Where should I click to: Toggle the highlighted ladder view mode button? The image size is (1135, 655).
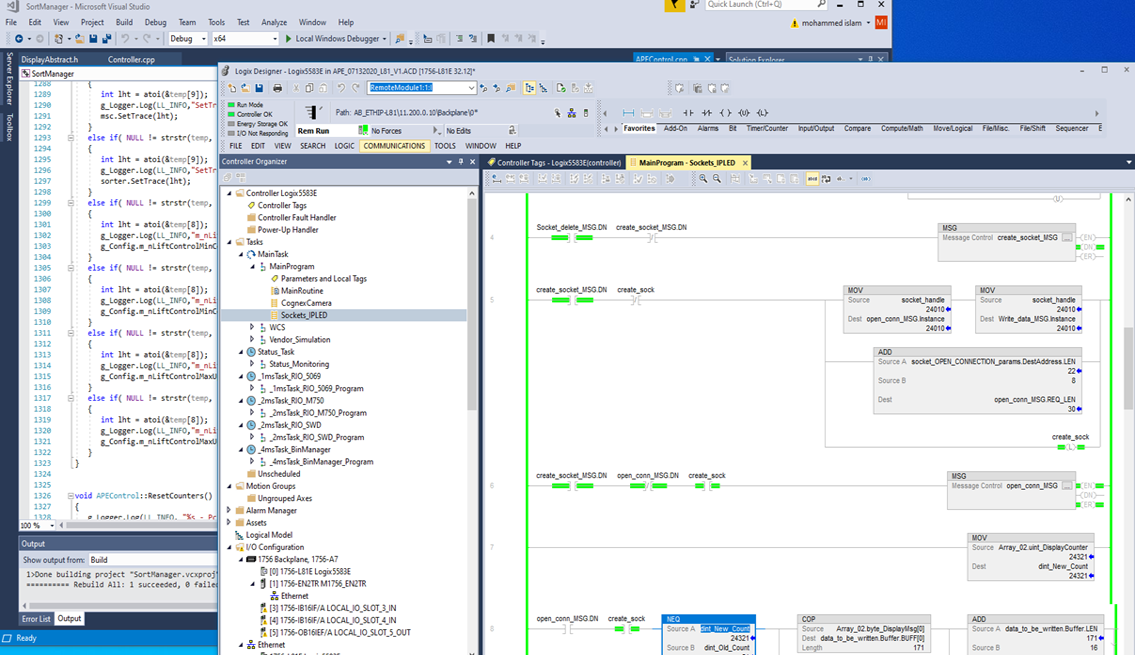coord(812,179)
